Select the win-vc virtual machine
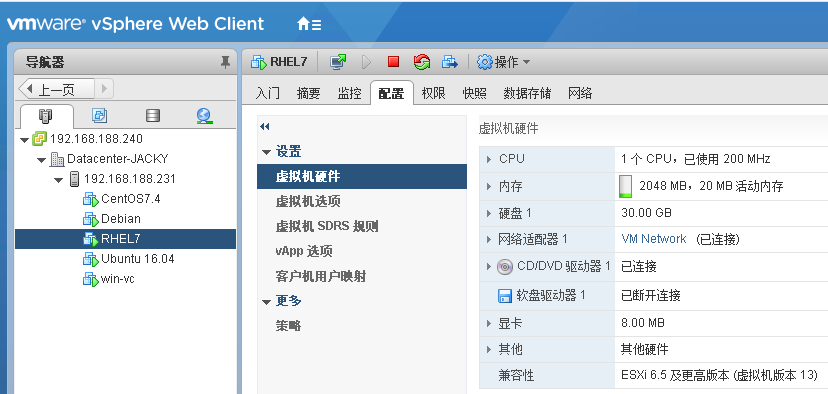 tap(117, 279)
